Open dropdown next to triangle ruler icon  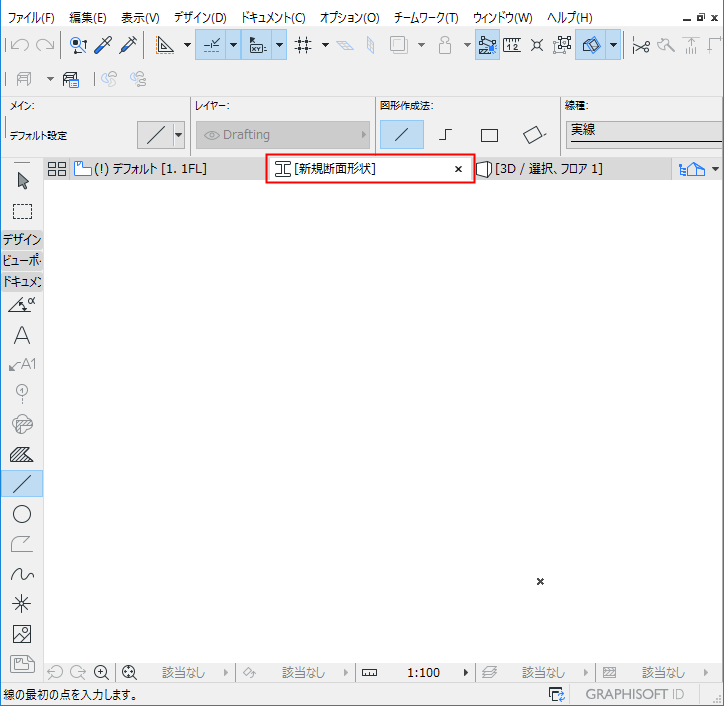pos(187,45)
